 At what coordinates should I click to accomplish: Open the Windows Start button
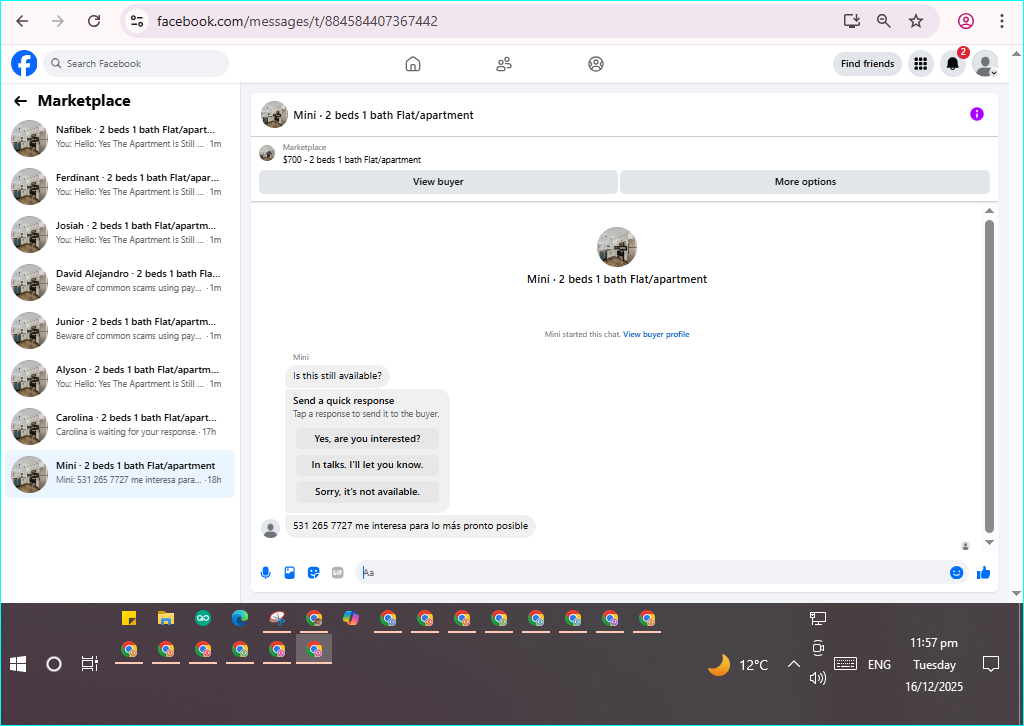click(x=18, y=665)
